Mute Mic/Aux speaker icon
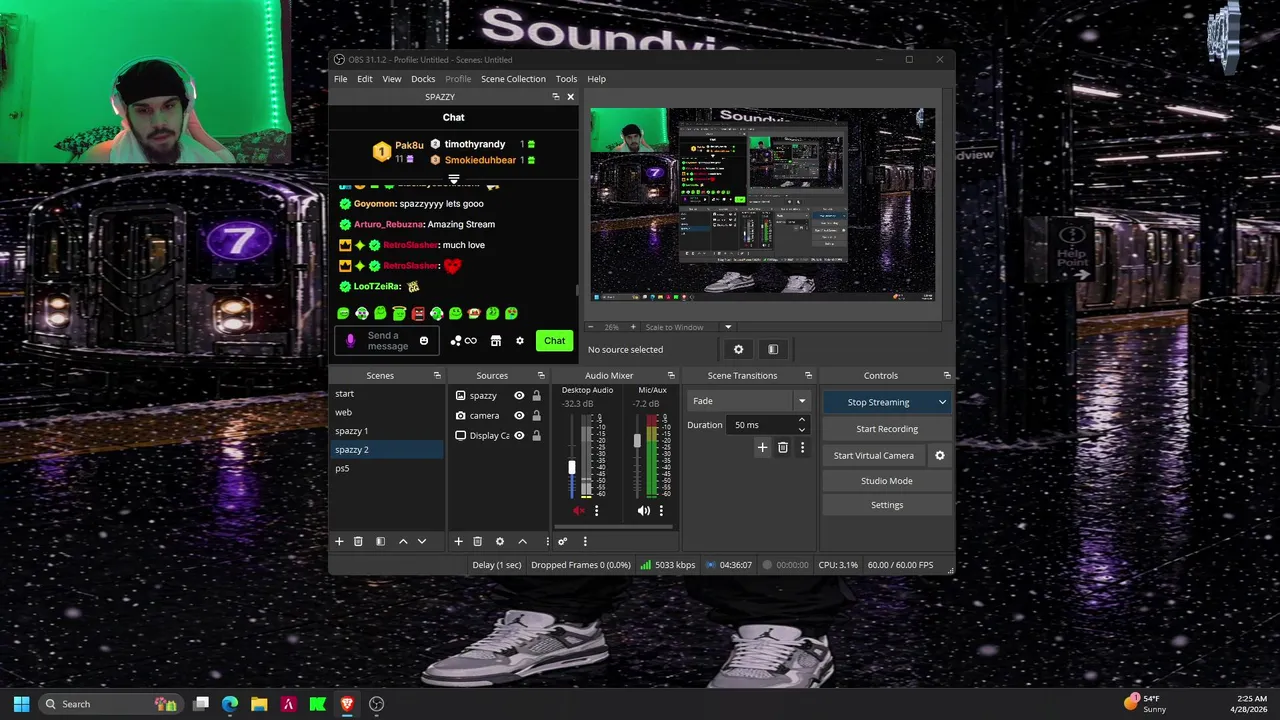 (x=643, y=511)
